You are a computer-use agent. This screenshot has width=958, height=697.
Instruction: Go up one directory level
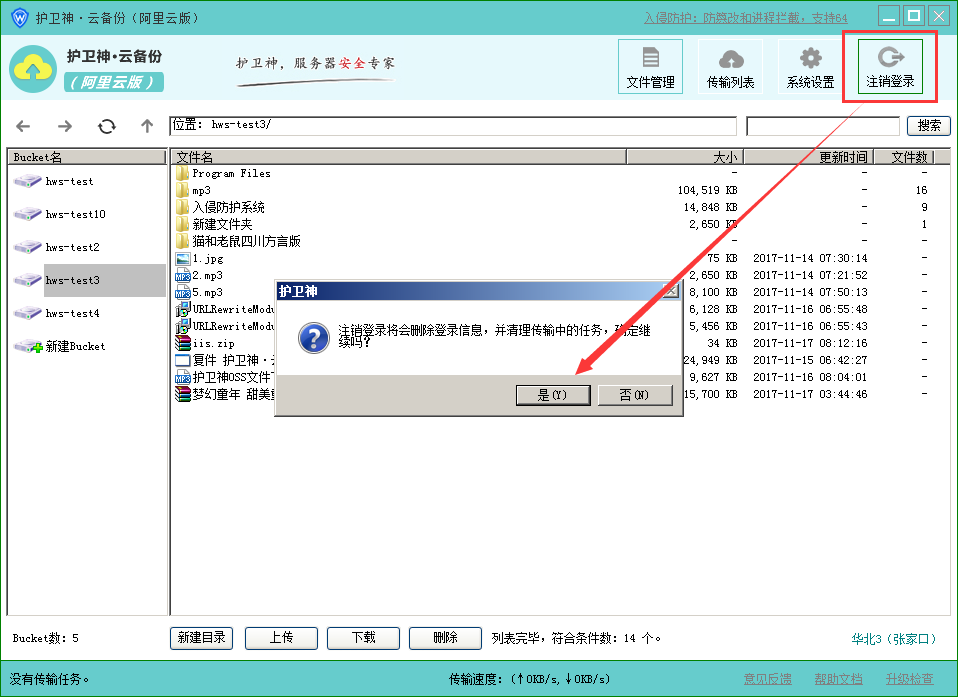pyautogui.click(x=147, y=126)
